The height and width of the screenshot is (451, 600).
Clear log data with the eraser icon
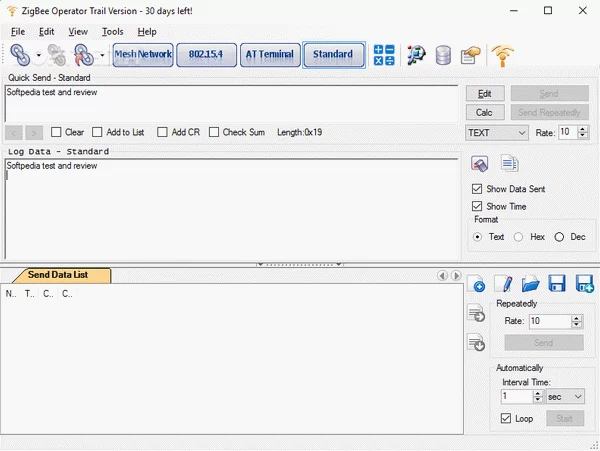click(x=480, y=164)
